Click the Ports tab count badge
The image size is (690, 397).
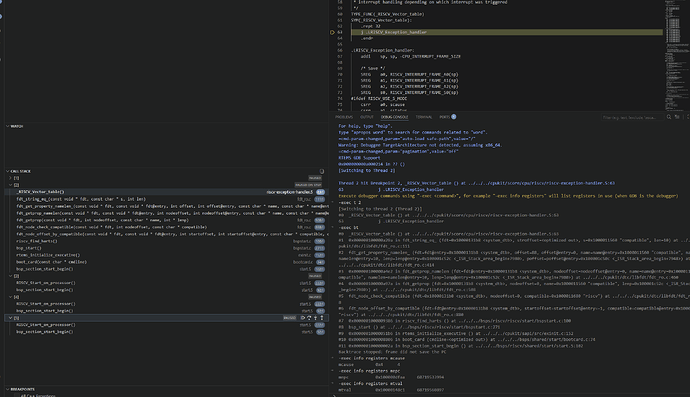click(x=454, y=117)
